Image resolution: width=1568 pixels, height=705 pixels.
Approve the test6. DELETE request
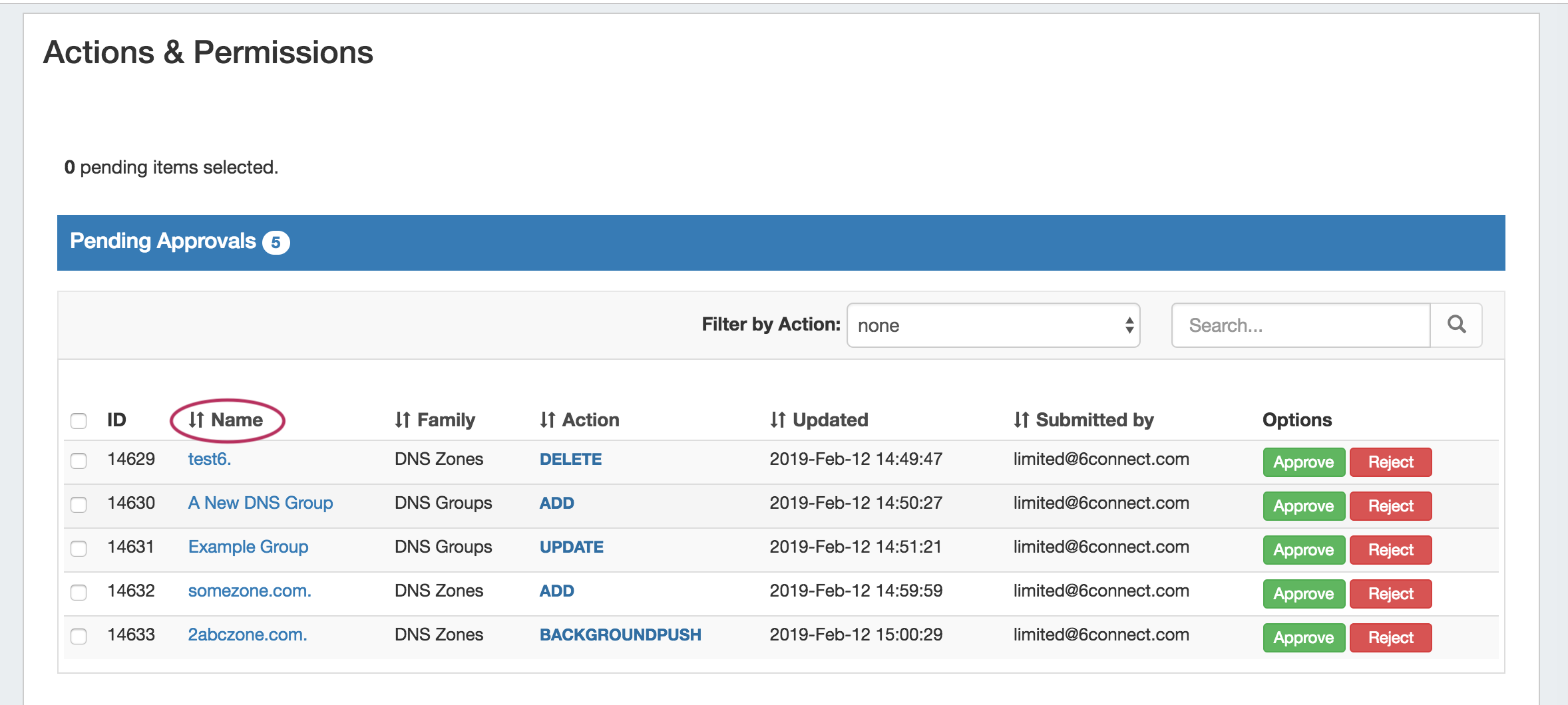coord(1303,462)
